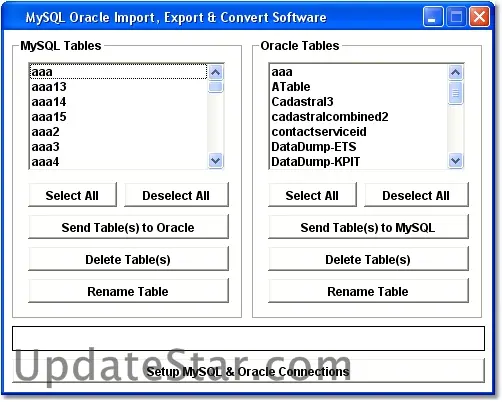Click Send Table(s) to MySQL
Viewport: 502px width, 402px height.
[368, 227]
